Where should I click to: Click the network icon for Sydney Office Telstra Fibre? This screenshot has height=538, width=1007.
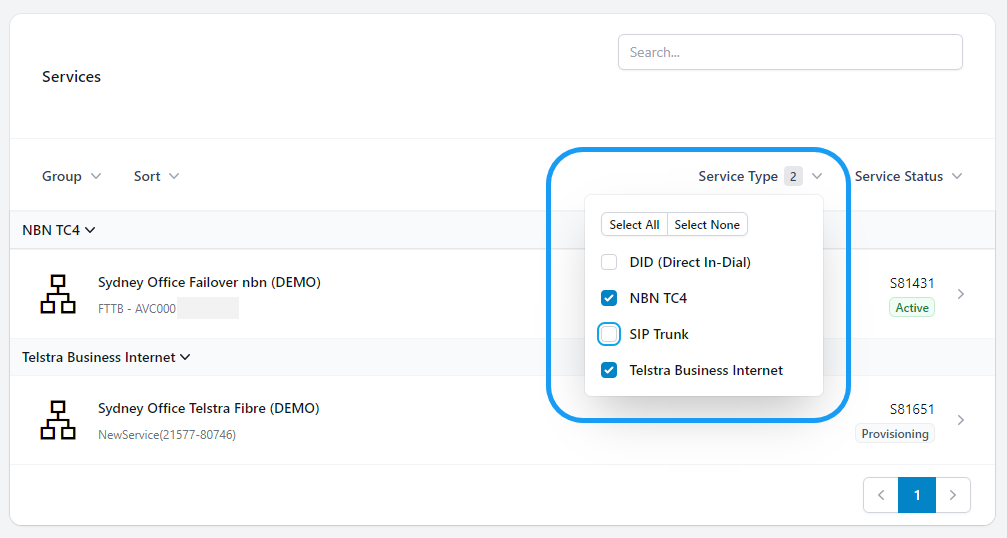pyautogui.click(x=58, y=420)
